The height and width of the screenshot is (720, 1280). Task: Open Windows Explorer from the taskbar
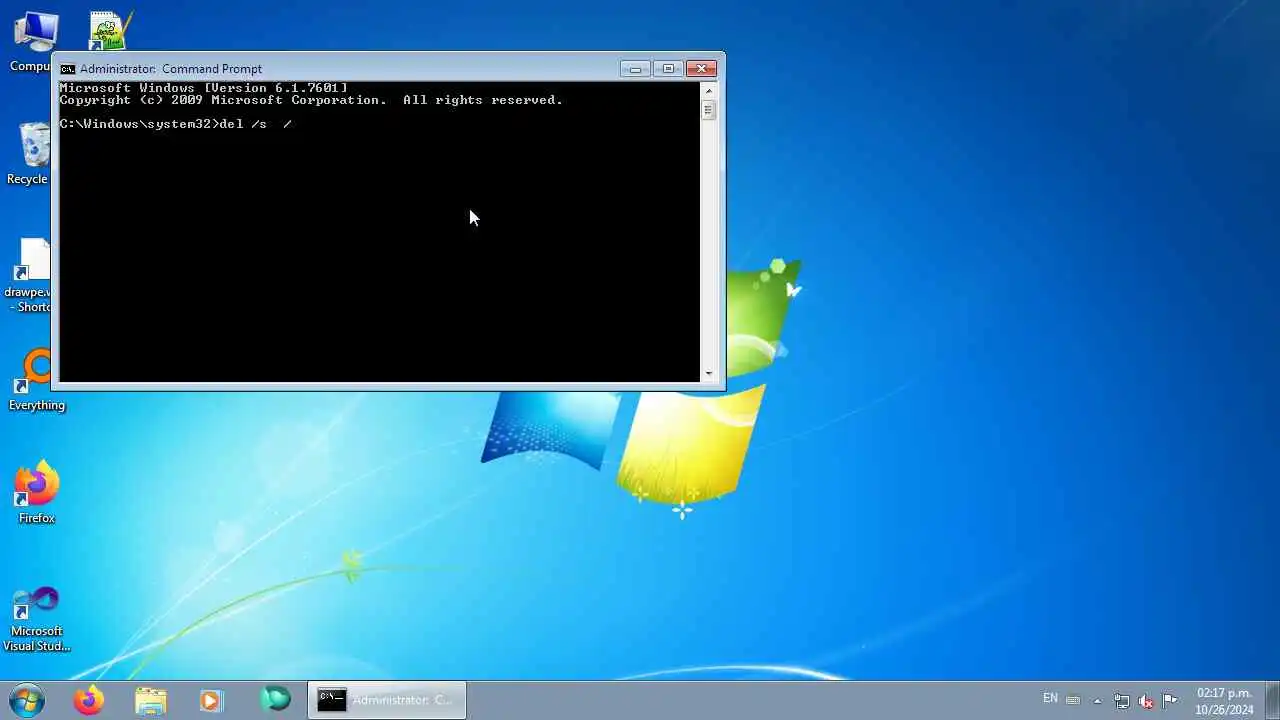click(150, 700)
